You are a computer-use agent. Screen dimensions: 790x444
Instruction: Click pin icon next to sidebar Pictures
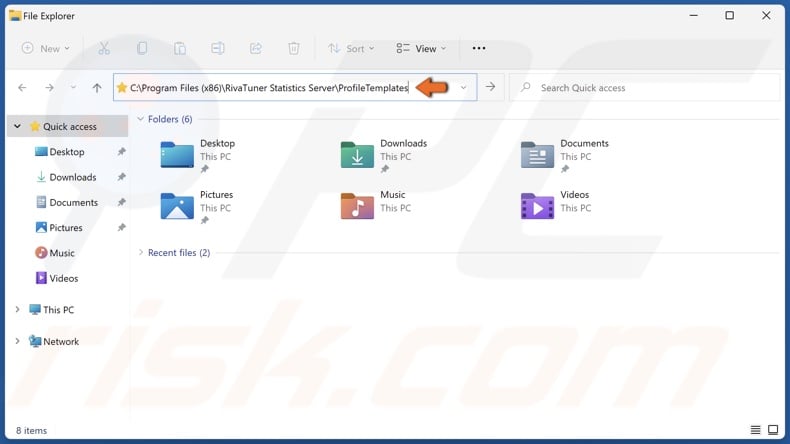pos(121,227)
